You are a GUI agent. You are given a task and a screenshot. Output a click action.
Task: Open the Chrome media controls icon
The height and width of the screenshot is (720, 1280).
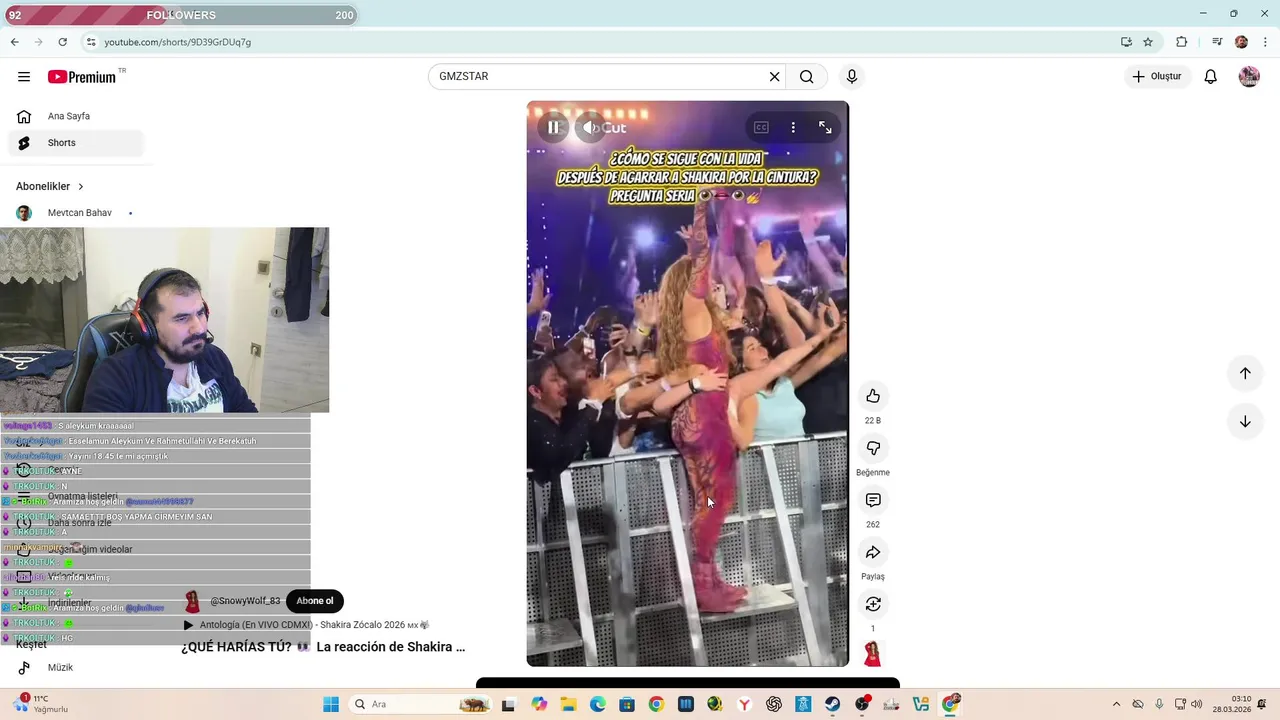(x=1217, y=42)
